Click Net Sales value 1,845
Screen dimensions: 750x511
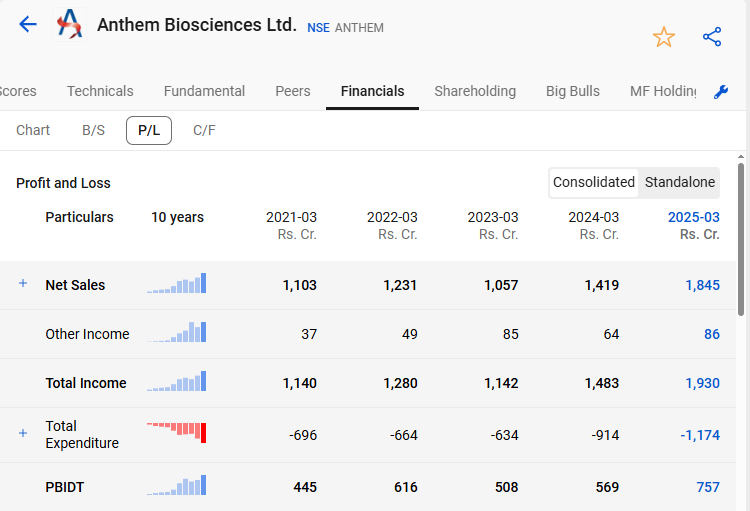(x=702, y=285)
